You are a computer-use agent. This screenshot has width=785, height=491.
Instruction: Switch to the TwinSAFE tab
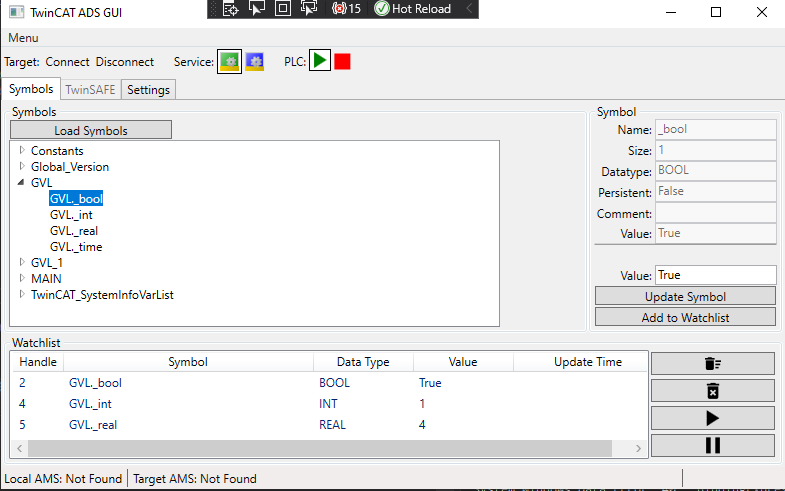click(x=91, y=90)
